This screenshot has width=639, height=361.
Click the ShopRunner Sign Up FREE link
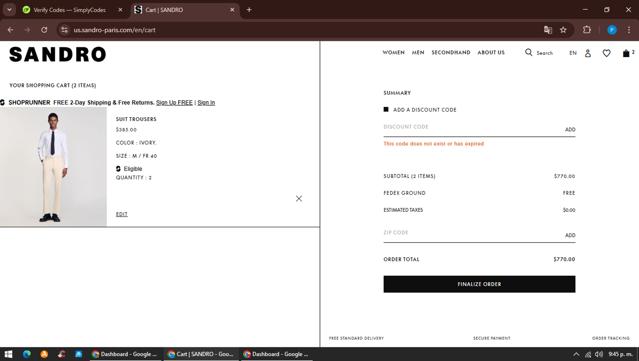click(x=174, y=103)
